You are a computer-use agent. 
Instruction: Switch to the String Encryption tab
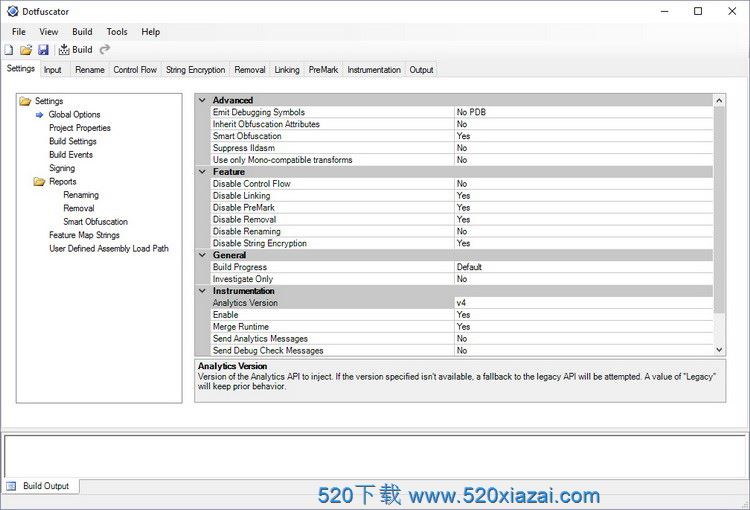(195, 70)
